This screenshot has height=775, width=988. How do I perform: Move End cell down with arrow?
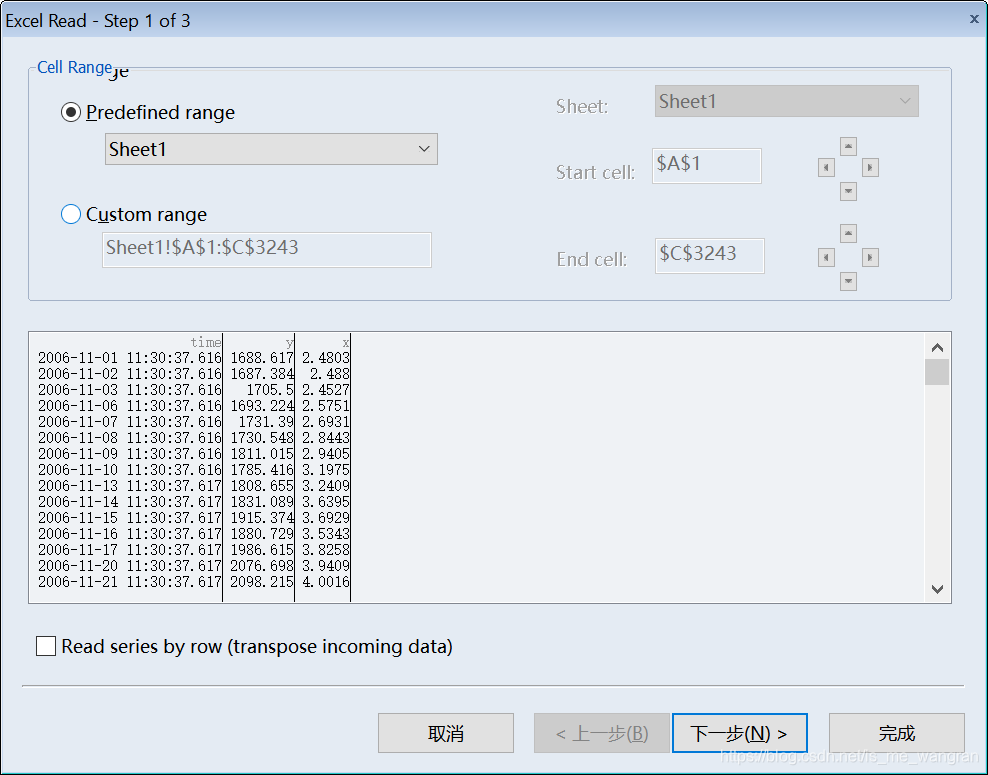848,281
